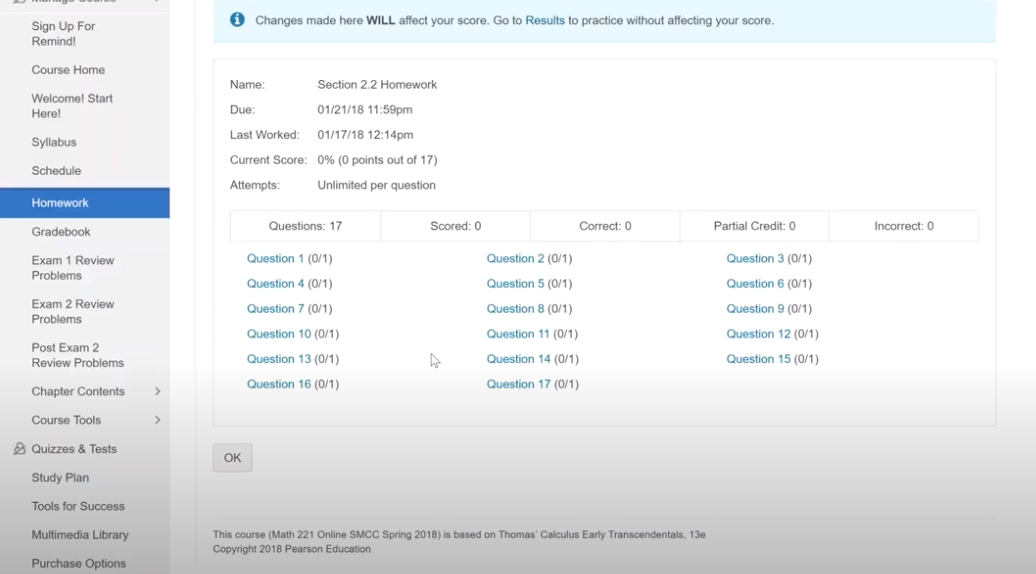Image resolution: width=1036 pixels, height=574 pixels.
Task: Open Purchase Options
Action: pyautogui.click(x=79, y=563)
